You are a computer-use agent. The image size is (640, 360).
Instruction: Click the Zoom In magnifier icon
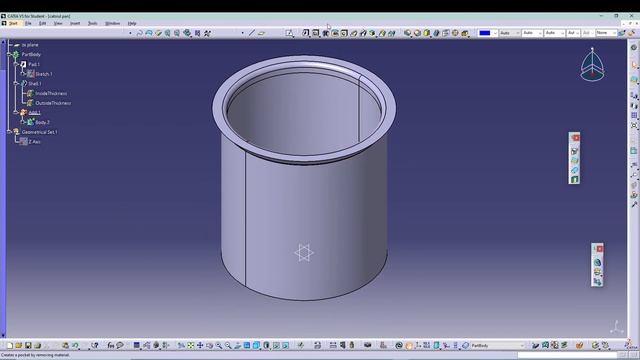pos(219,346)
